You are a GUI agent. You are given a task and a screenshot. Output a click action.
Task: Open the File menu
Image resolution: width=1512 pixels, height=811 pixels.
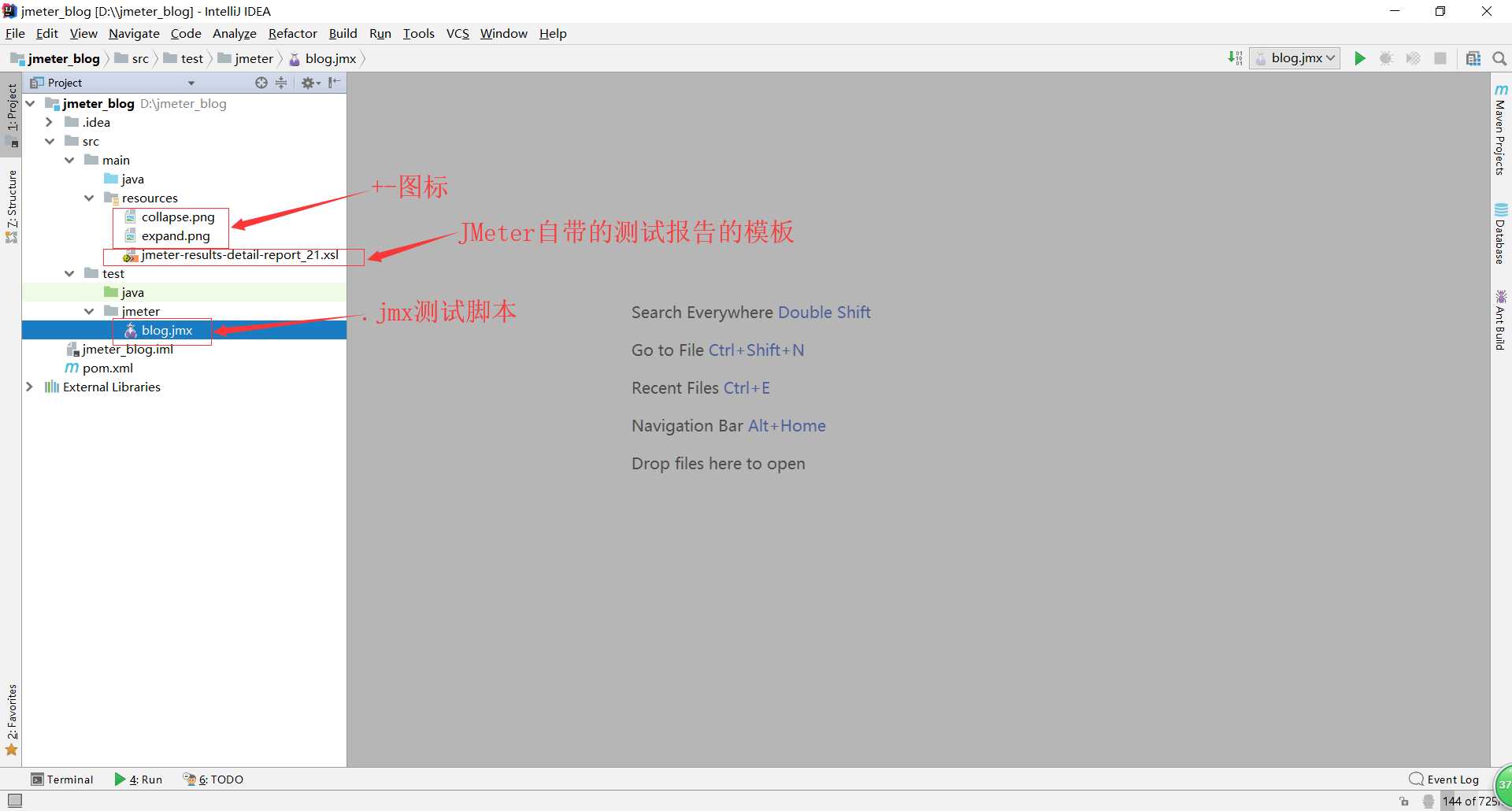15,33
